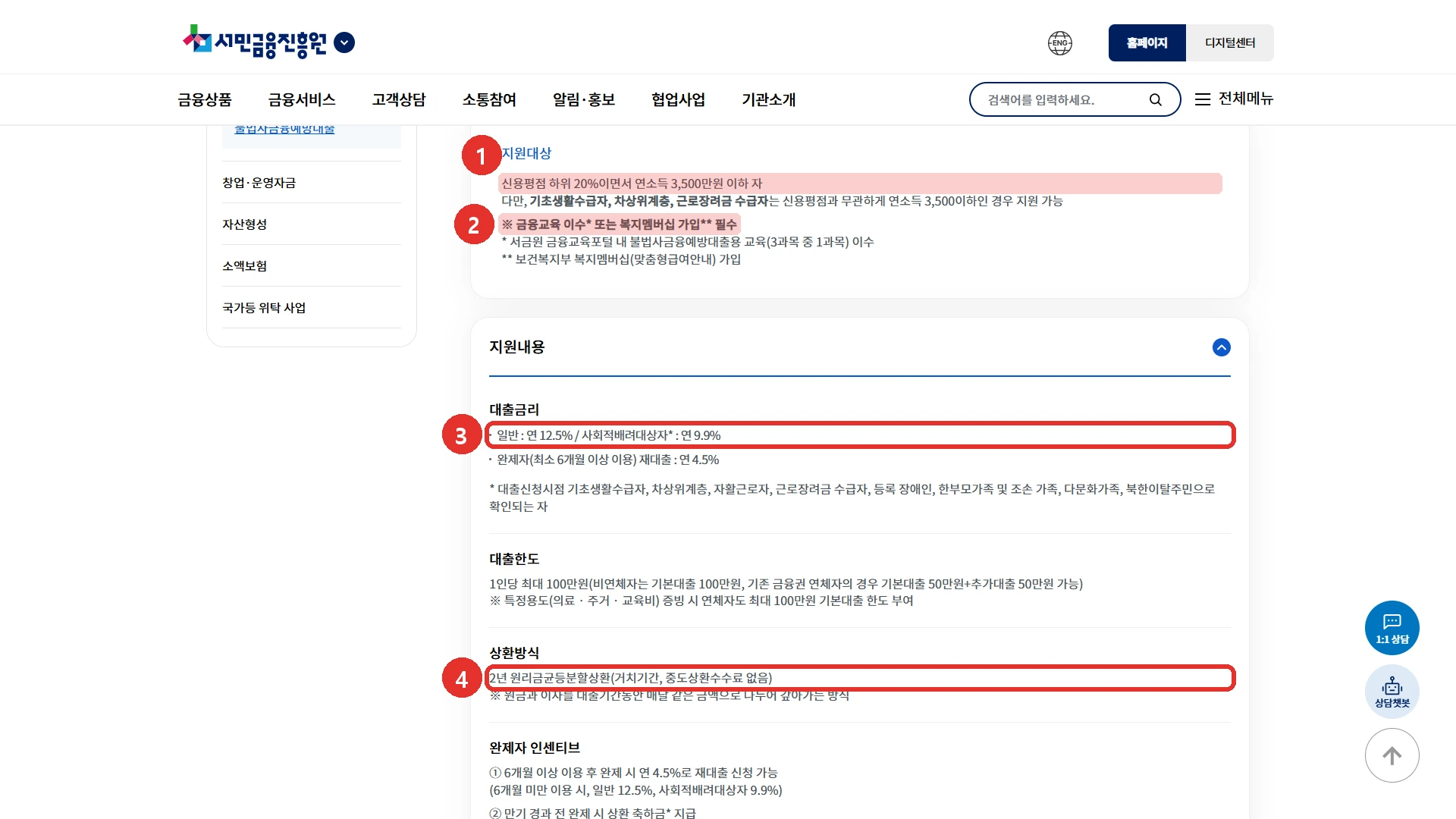The image size is (1456, 819).
Task: Open the 소통참여 menu
Action: tap(489, 99)
